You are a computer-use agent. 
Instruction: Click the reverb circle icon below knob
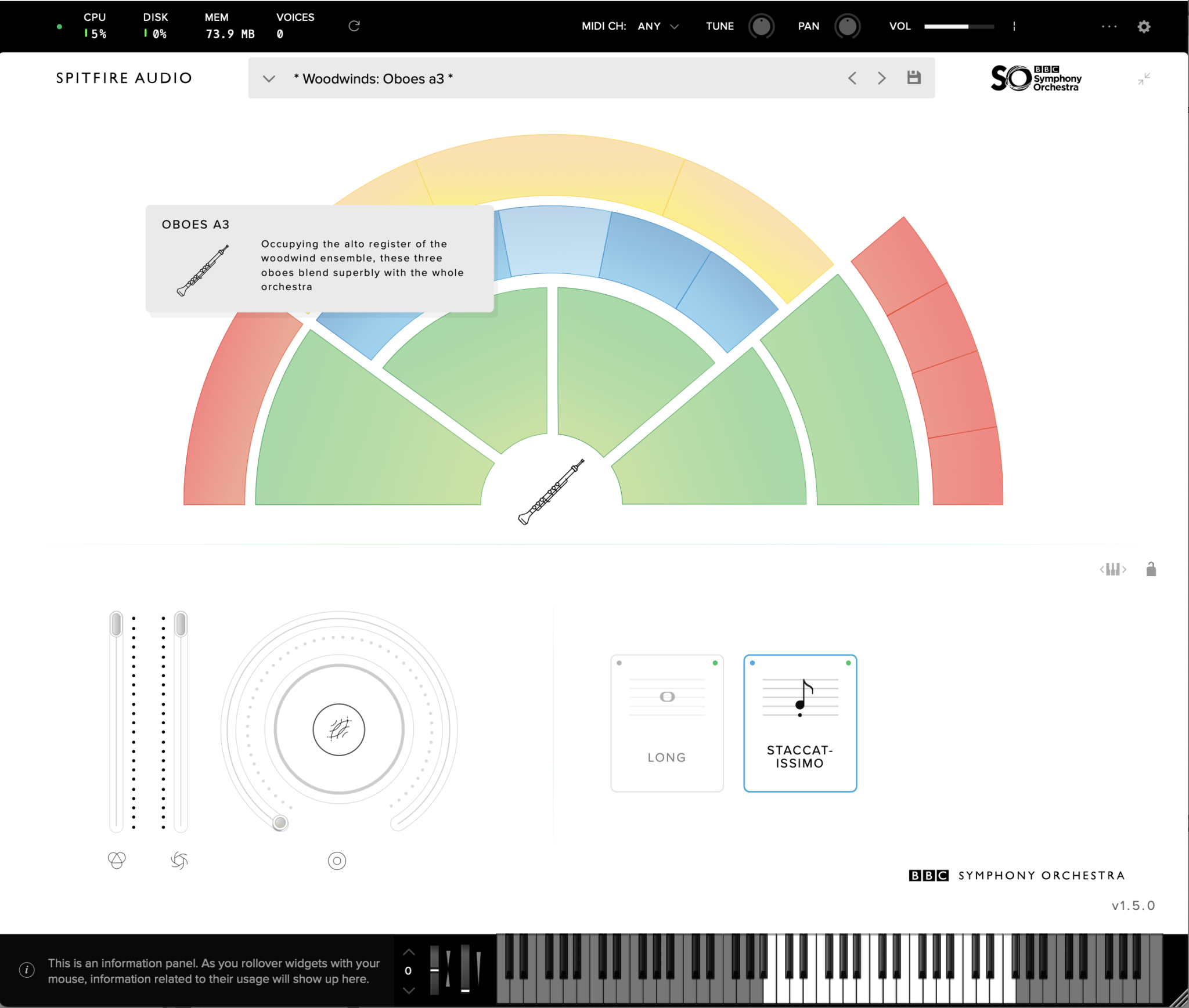337,861
